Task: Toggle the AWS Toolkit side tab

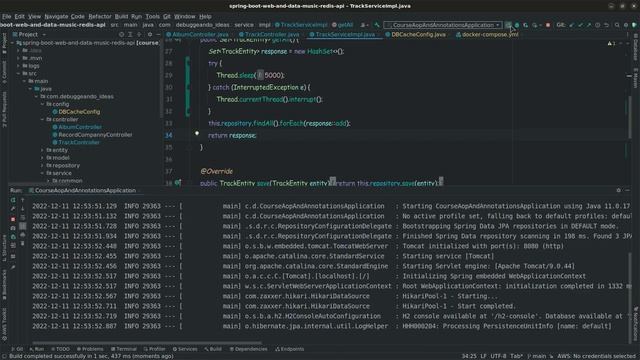Action: pos(4,324)
